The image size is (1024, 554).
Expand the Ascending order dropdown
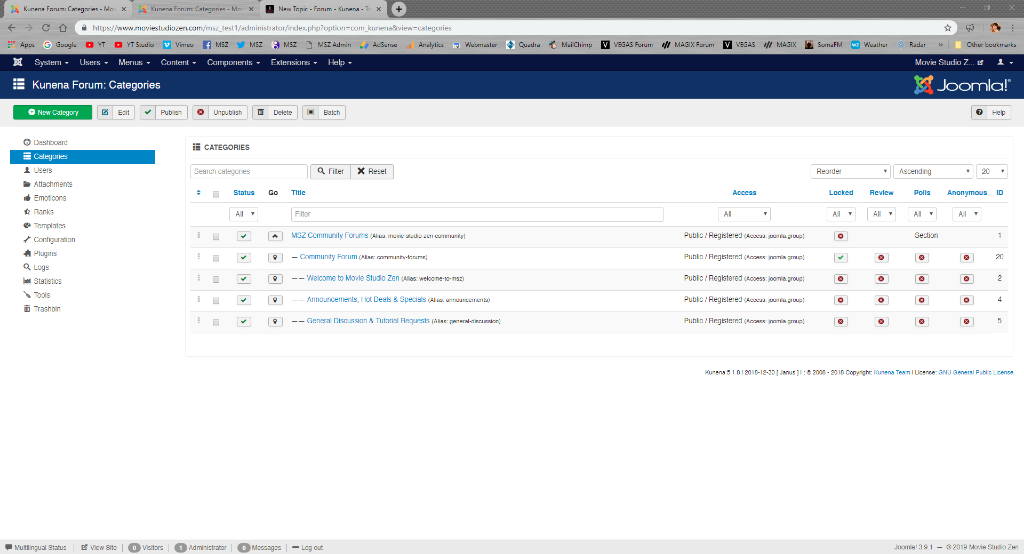click(932, 171)
